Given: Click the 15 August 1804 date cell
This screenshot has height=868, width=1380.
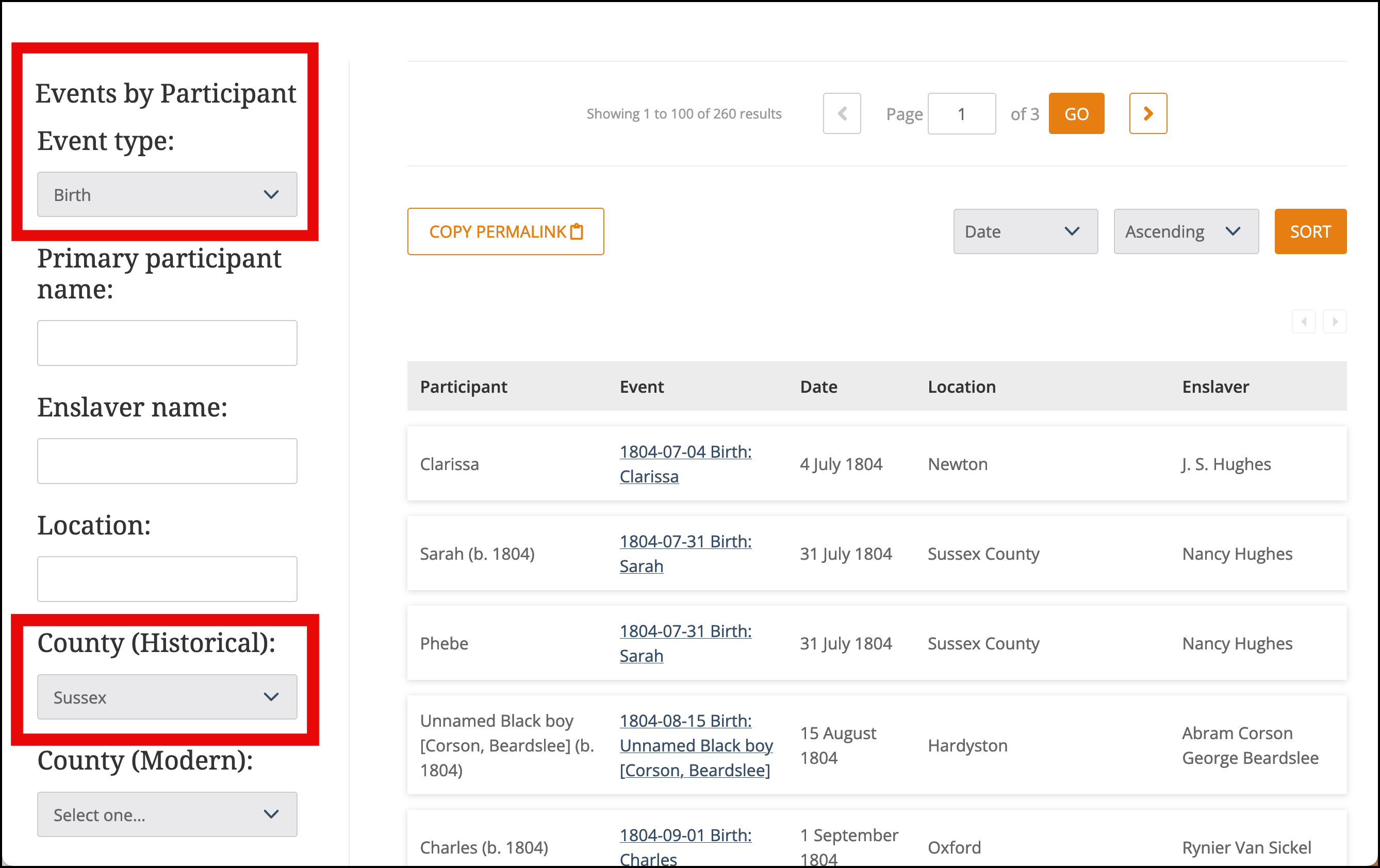Looking at the screenshot, I should tap(838, 745).
